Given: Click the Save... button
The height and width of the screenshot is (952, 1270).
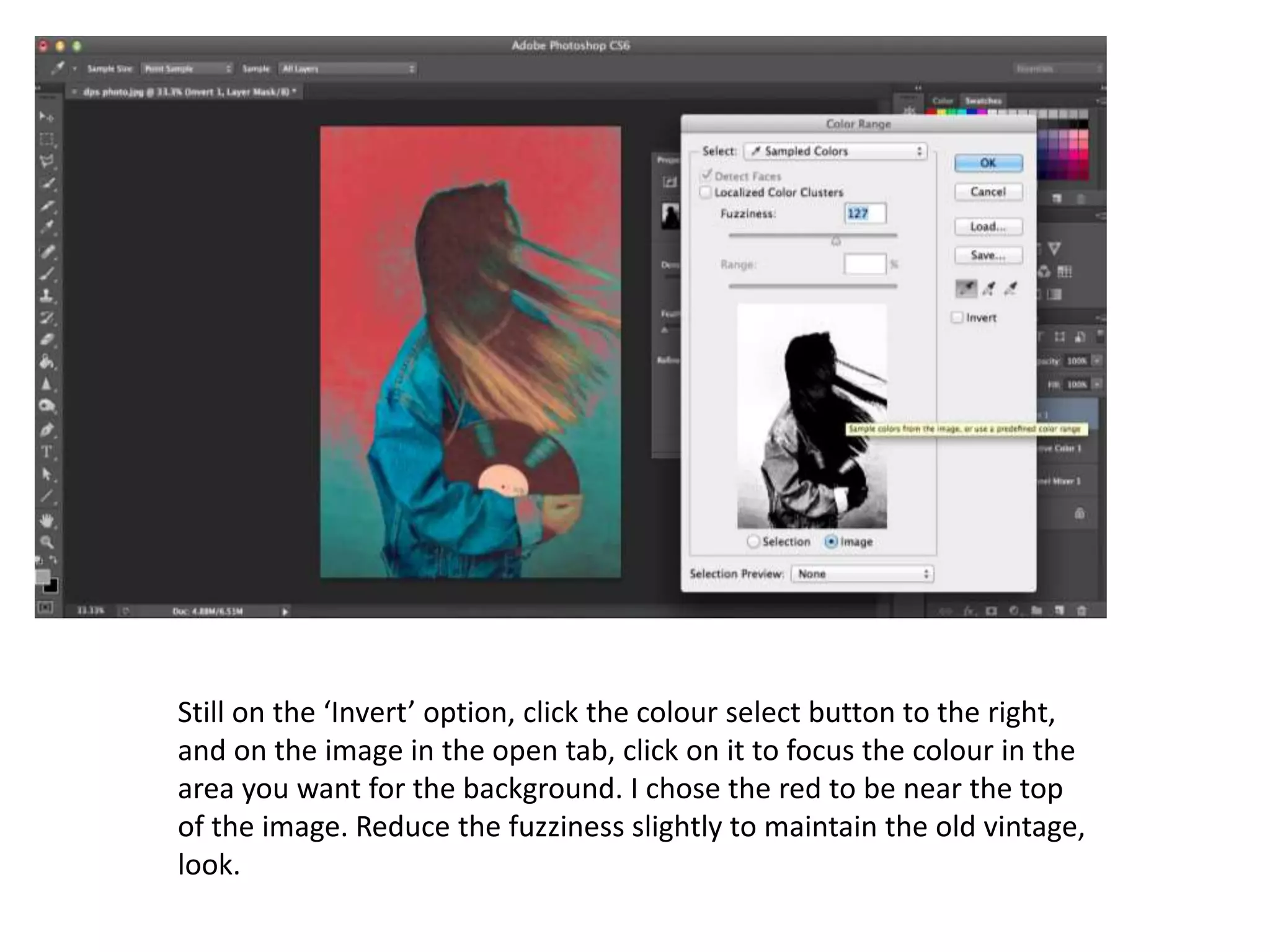Looking at the screenshot, I should point(988,255).
